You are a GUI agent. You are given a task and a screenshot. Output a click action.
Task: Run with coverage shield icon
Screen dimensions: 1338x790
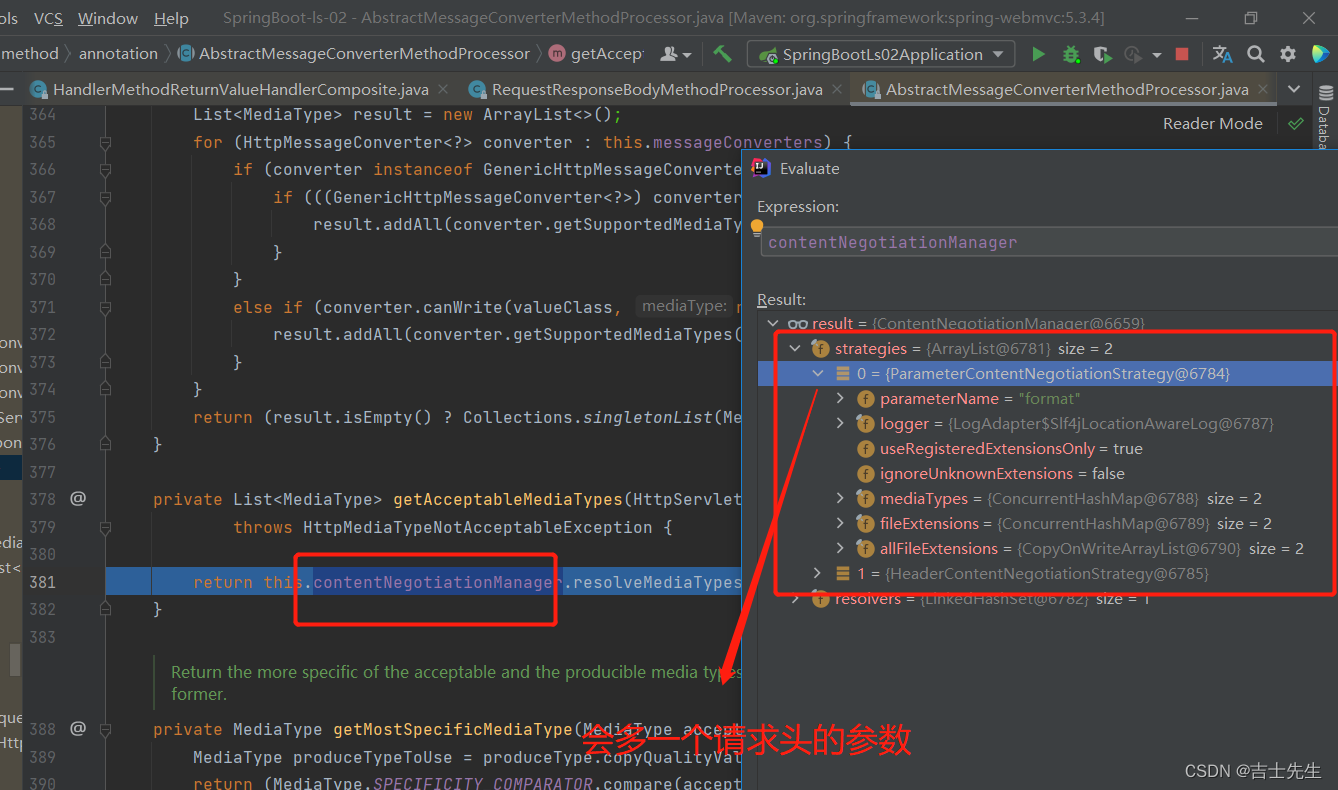1101,54
